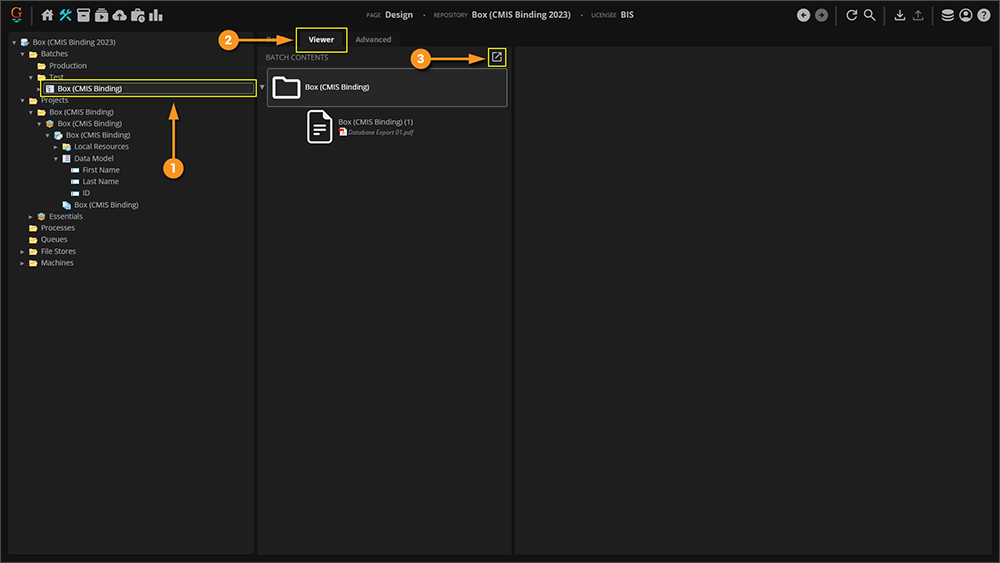The height and width of the screenshot is (563, 1000).
Task: Click the Essentials package icon
Action: click(x=41, y=216)
